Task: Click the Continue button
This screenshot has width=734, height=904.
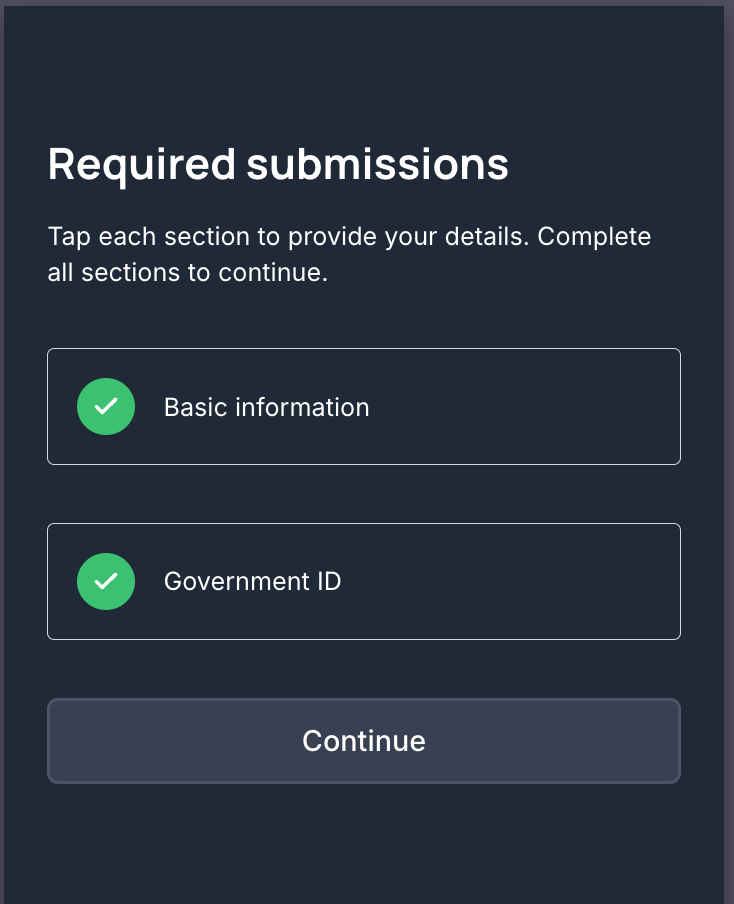Action: tap(364, 741)
